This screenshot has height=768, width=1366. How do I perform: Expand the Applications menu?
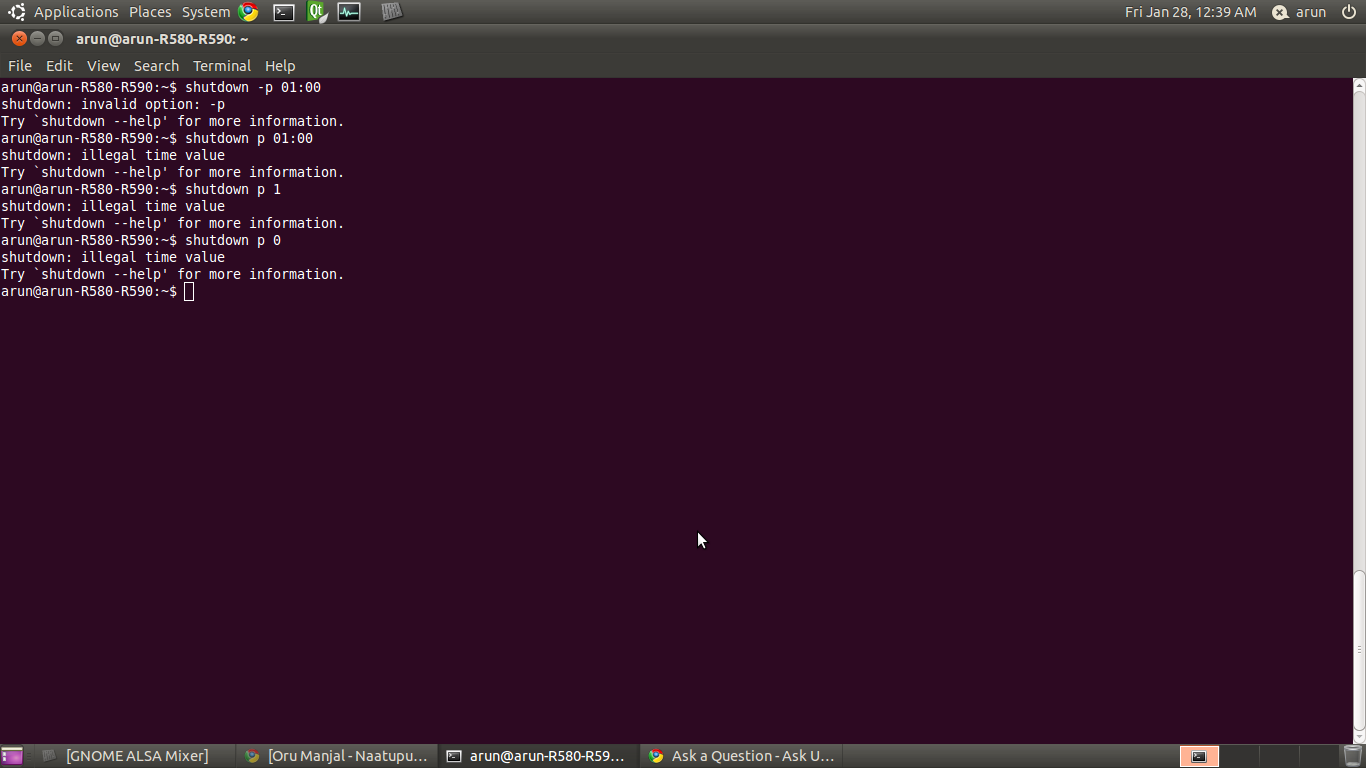pos(76,12)
